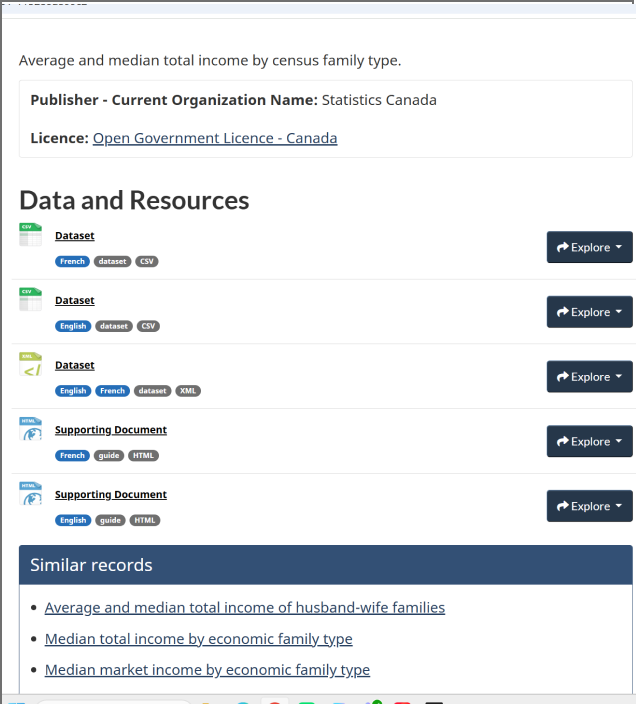Click the Data and Resources heading

click(134, 200)
